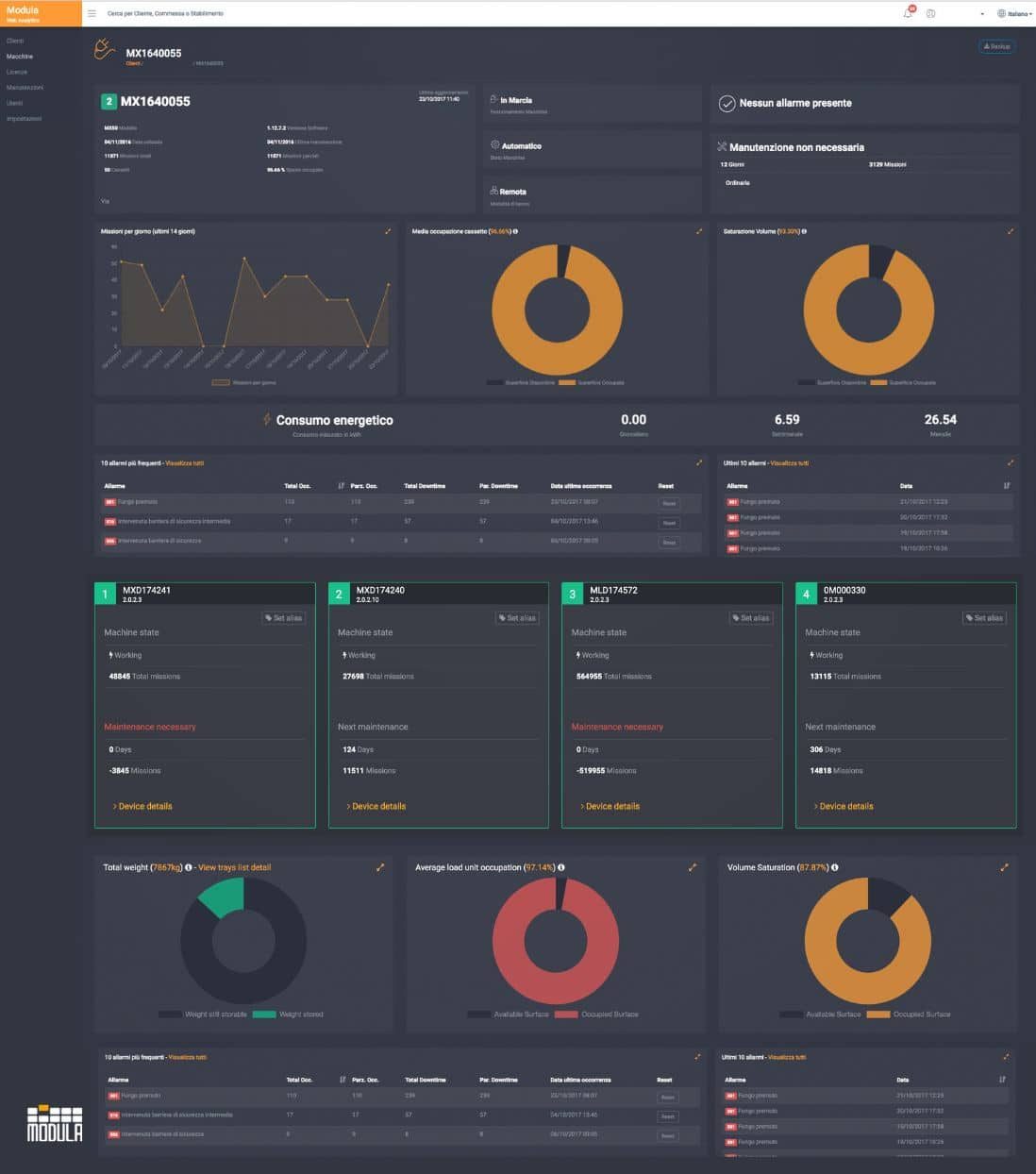1036x1174 pixels.
Task: Click the help support icon beside the bell
Action: click(931, 13)
